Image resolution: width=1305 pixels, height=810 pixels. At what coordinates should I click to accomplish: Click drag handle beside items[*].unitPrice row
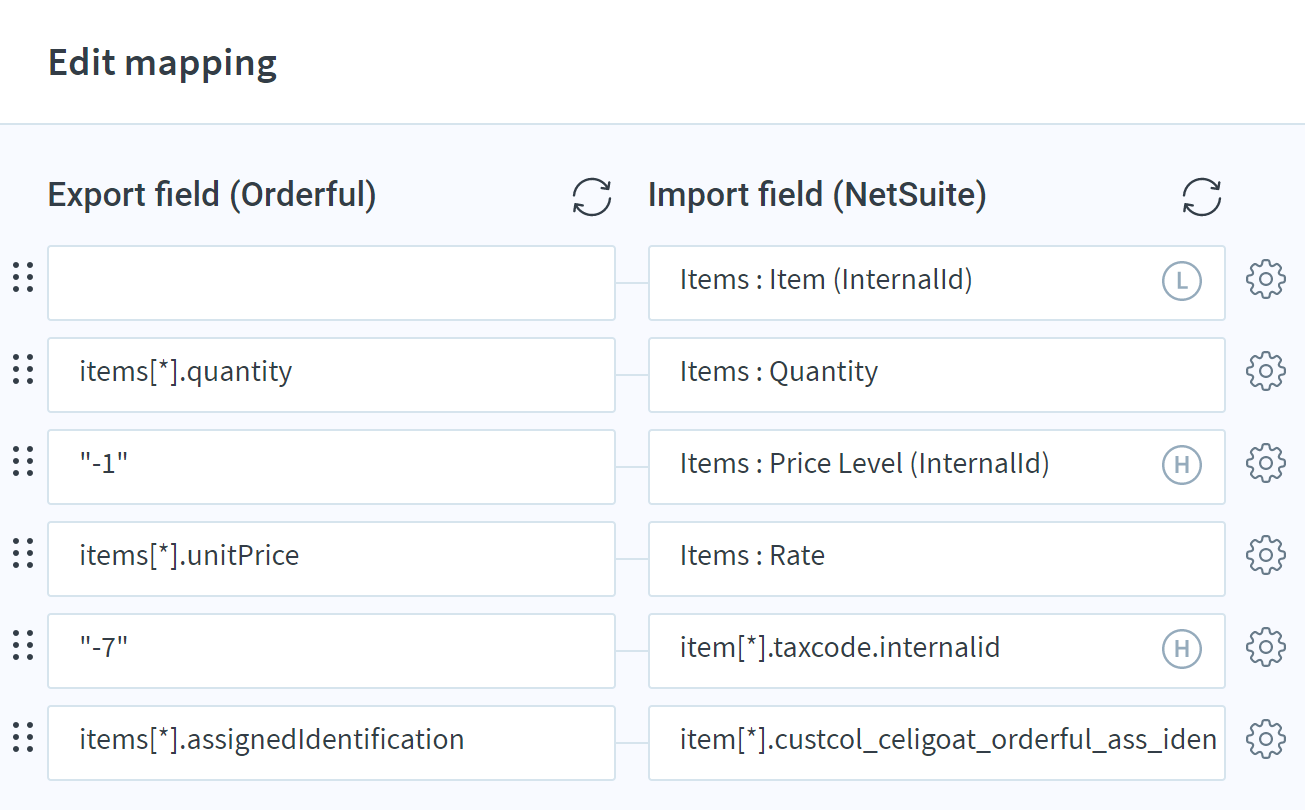tap(23, 554)
